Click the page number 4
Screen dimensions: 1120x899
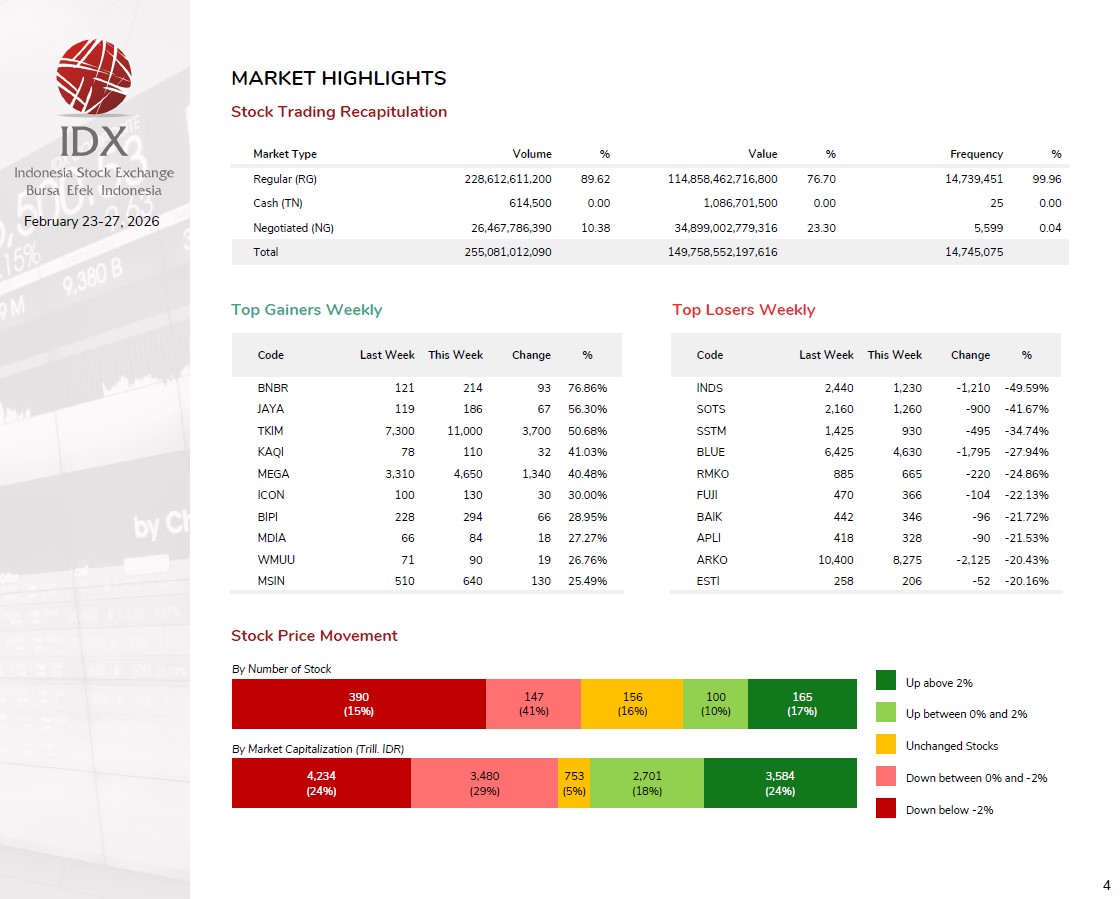(x=1106, y=884)
